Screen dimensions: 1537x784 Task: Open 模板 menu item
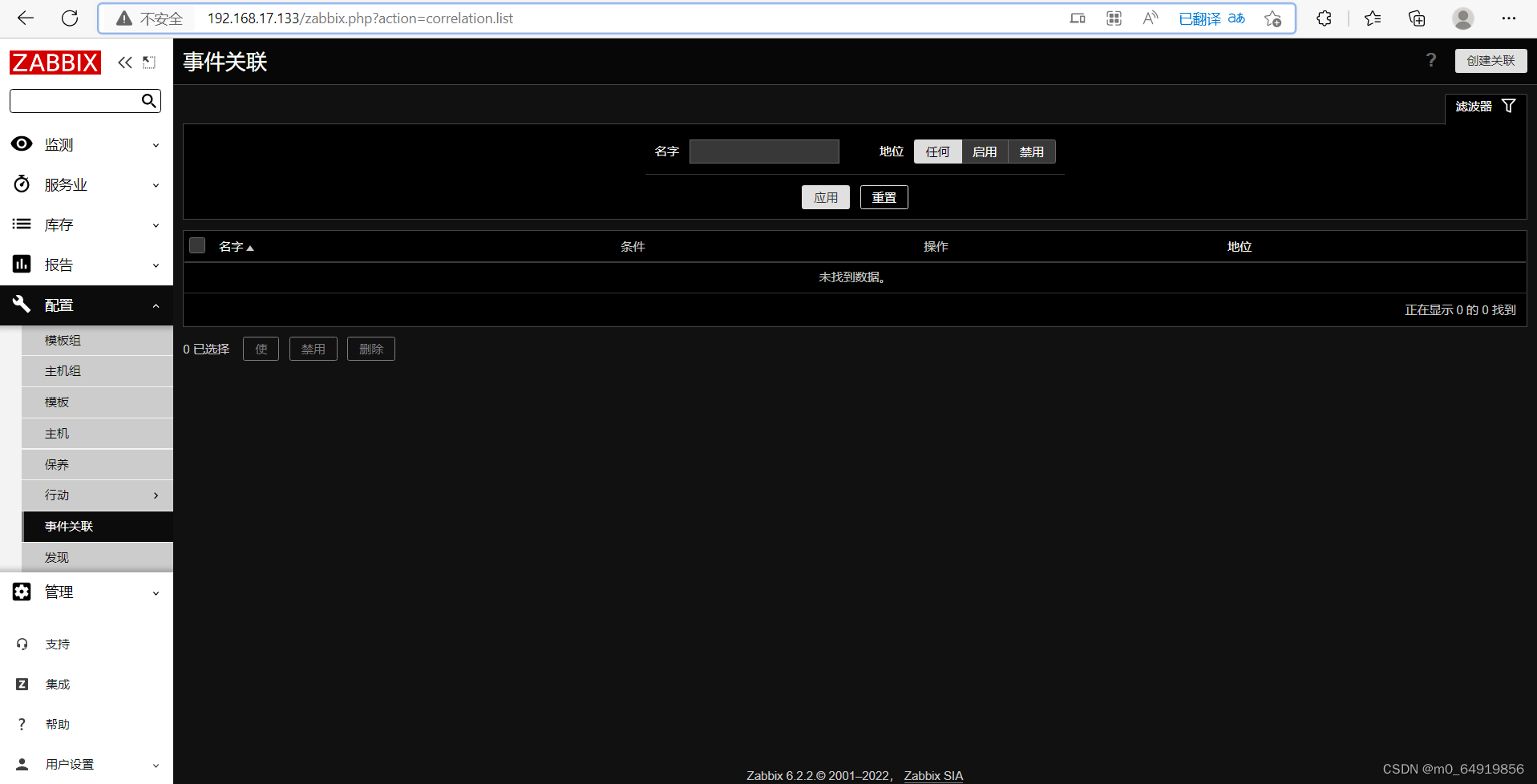[98, 402]
